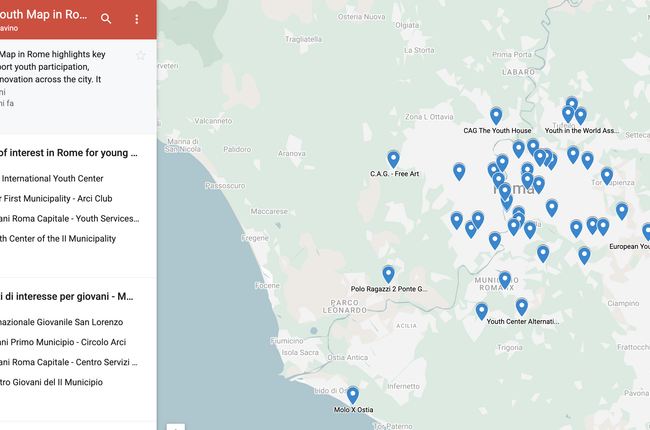
Task: Select layer heading 'di interesse per giovani'
Action: coord(67,296)
